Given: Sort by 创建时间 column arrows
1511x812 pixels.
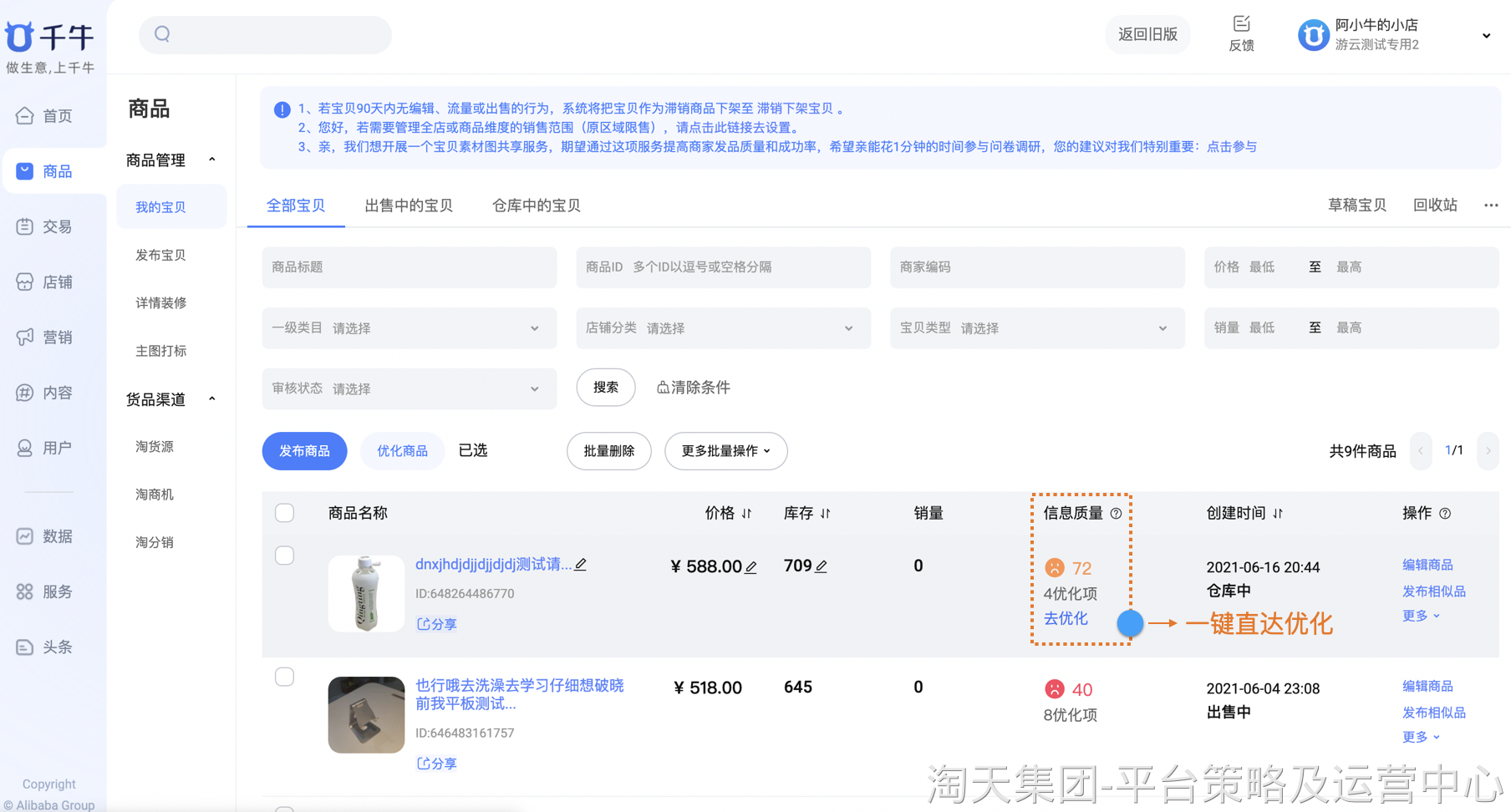Looking at the screenshot, I should tap(1278, 514).
